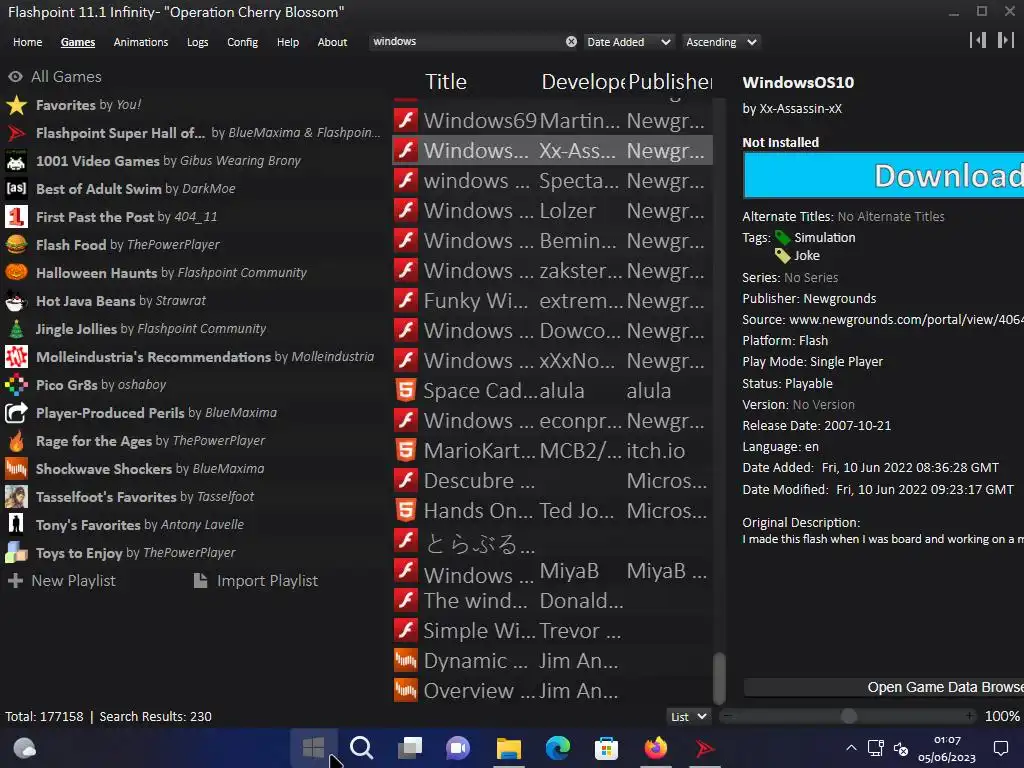Viewport: 1024px width, 768px height.
Task: Create a New Playlist
Action: point(61,581)
